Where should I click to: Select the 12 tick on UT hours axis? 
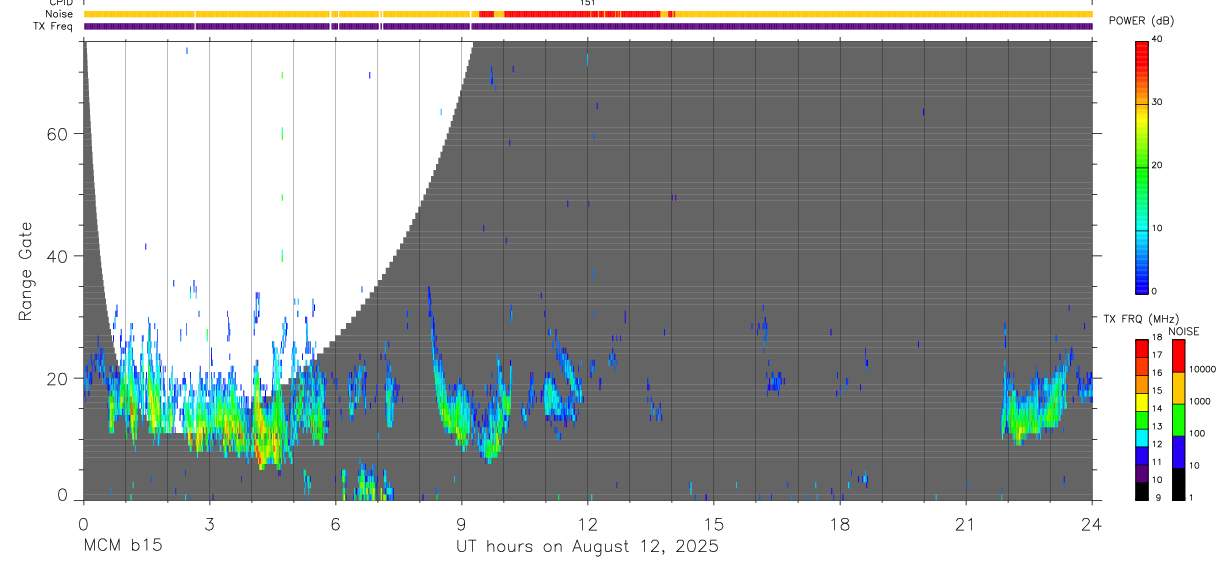(587, 524)
